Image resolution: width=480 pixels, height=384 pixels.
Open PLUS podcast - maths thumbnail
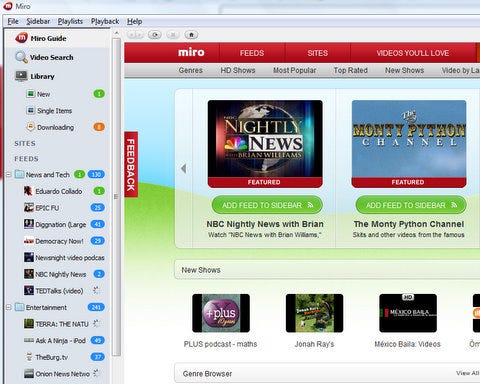(x=221, y=313)
